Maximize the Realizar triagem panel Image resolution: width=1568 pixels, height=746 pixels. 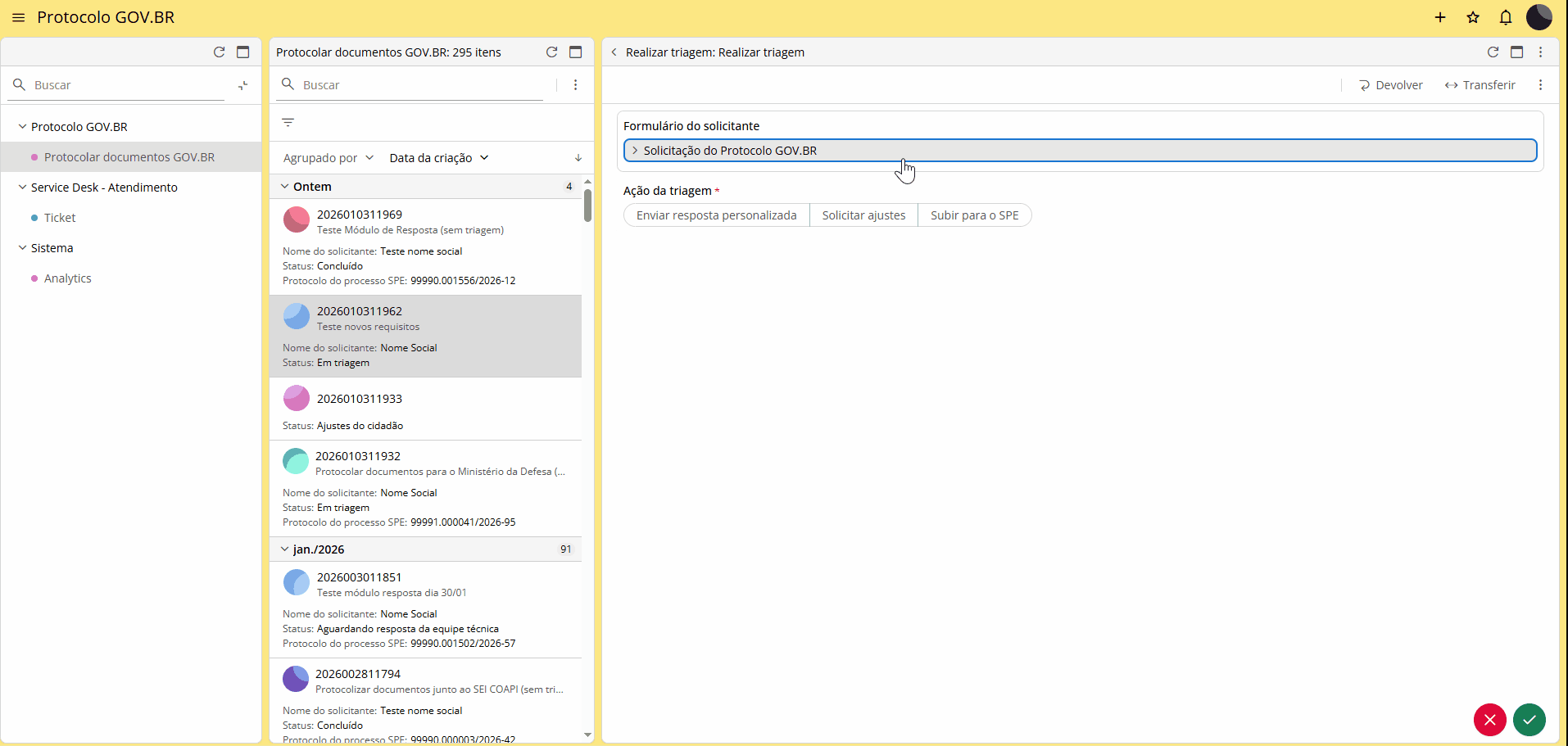tap(1516, 52)
